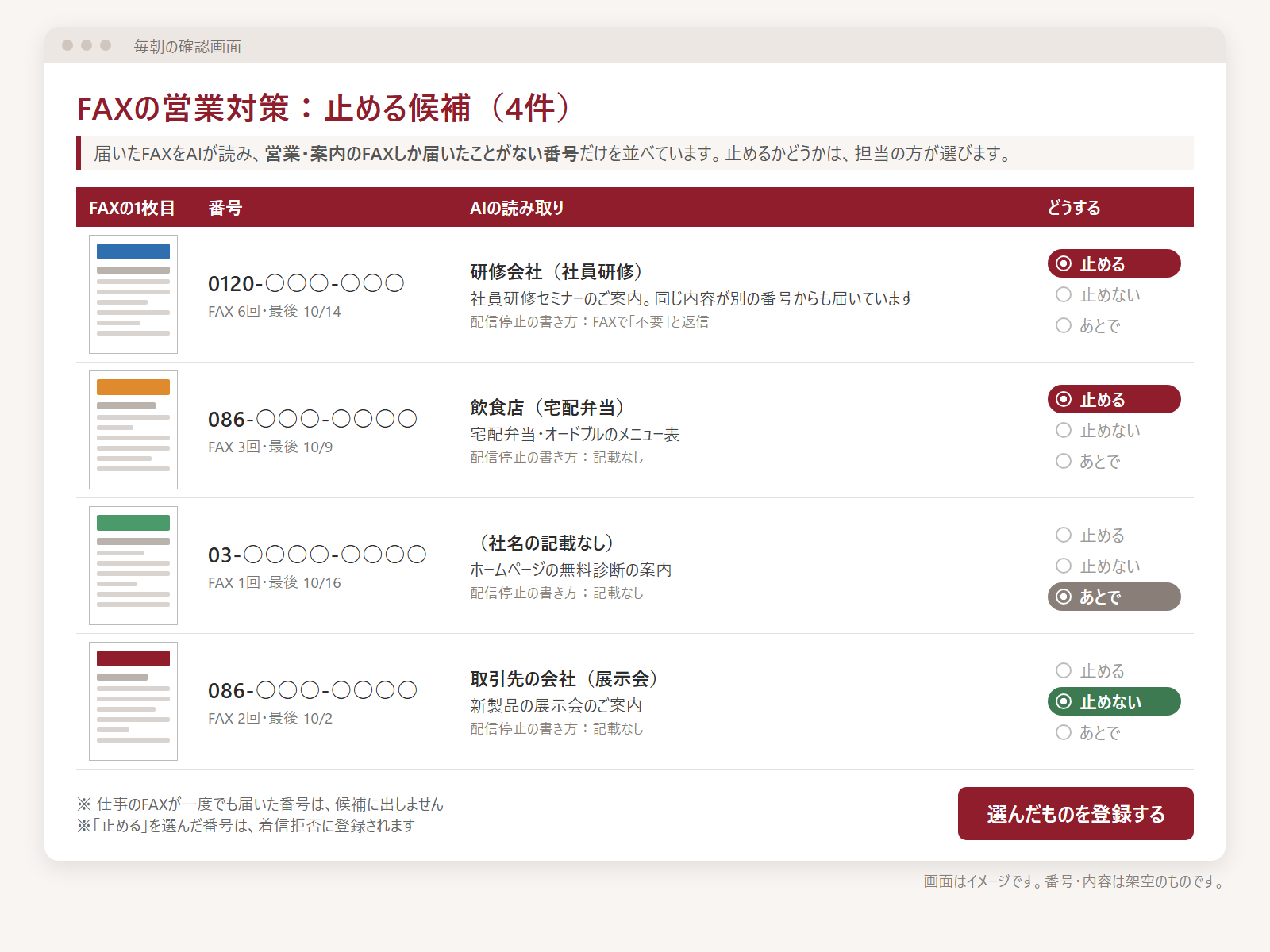The width and height of the screenshot is (1270, 952).
Task: Click the FAXの1枚目 column header
Action: pos(132,208)
